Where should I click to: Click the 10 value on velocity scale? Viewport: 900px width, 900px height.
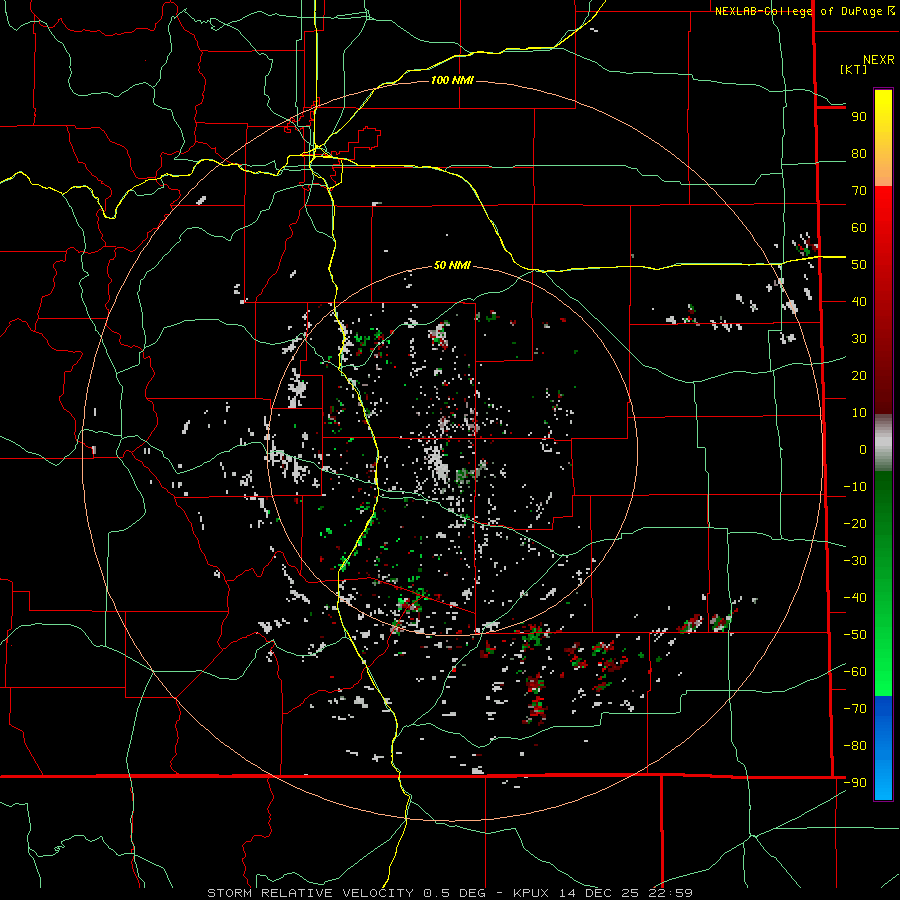tap(859, 413)
